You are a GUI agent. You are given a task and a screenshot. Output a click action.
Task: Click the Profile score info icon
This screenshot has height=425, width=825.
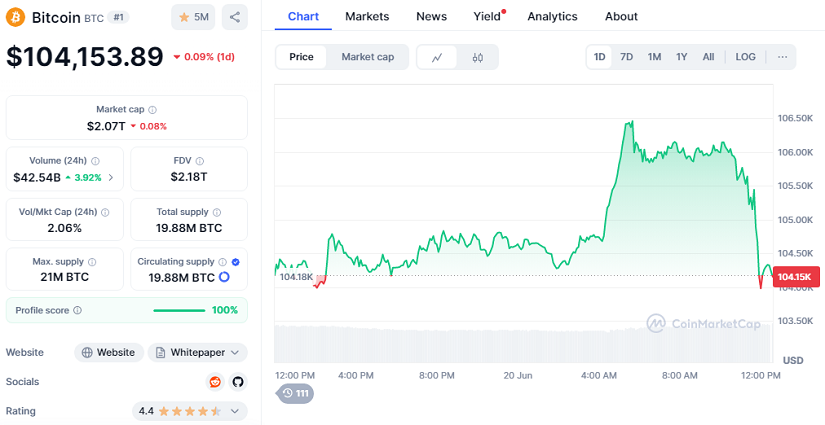click(77, 310)
